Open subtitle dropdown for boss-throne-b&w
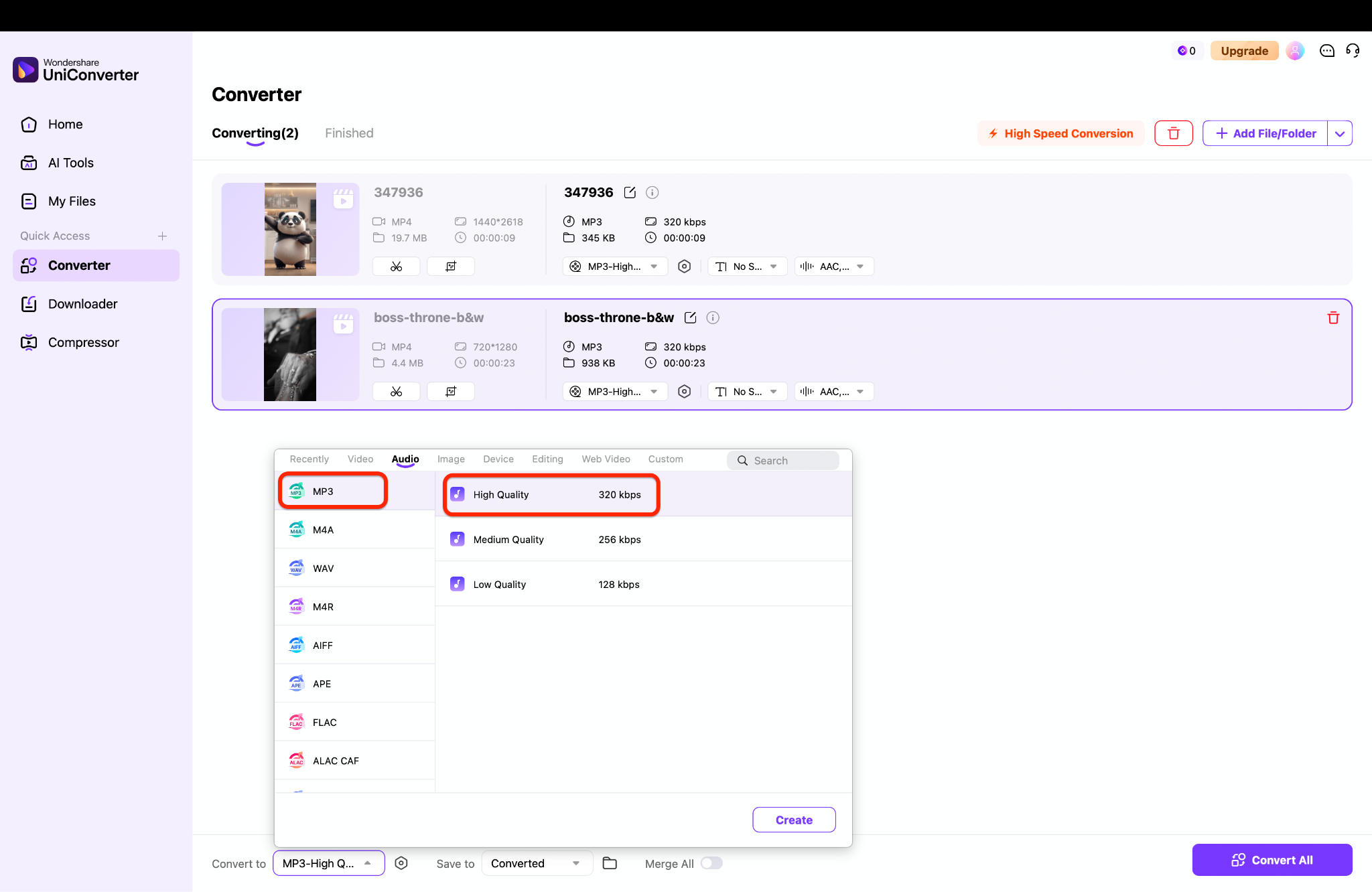 747,392
